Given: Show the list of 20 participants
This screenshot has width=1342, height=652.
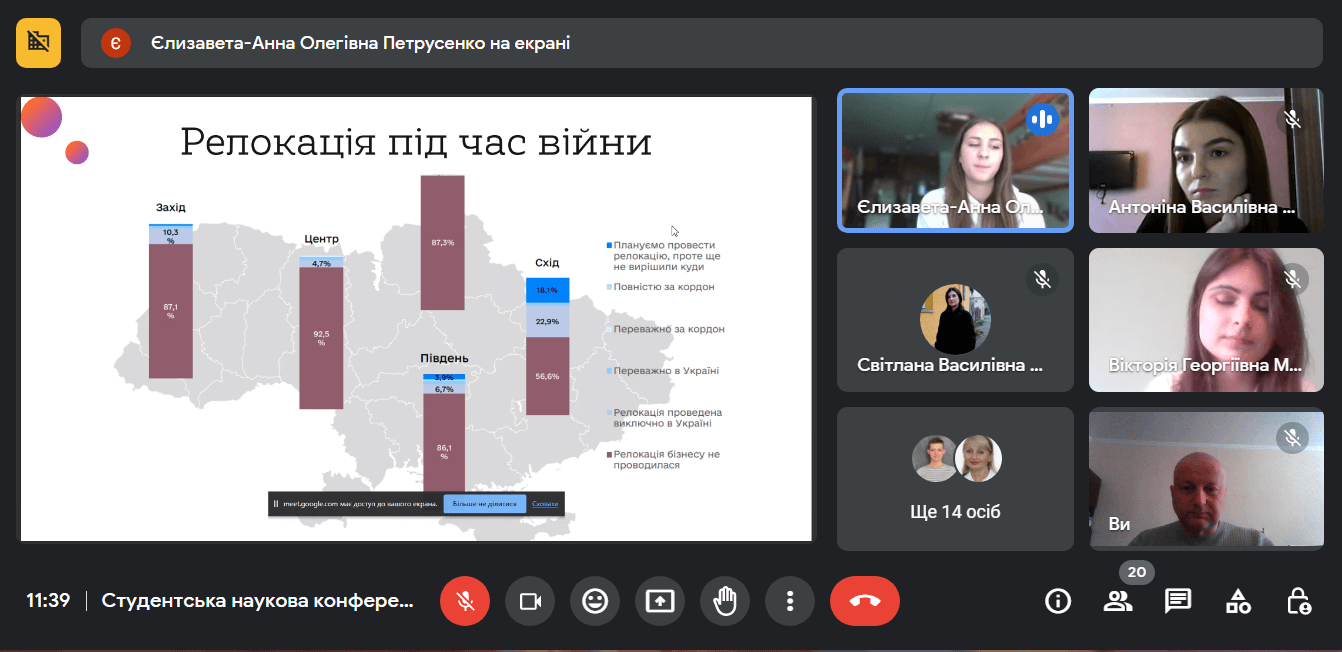Looking at the screenshot, I should click(1118, 601).
